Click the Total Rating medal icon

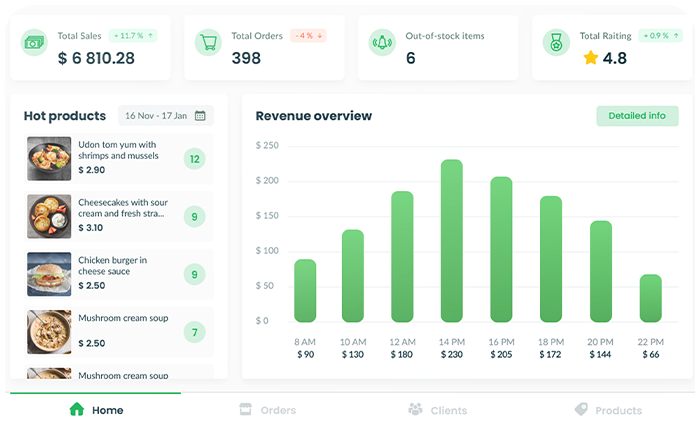[557, 43]
